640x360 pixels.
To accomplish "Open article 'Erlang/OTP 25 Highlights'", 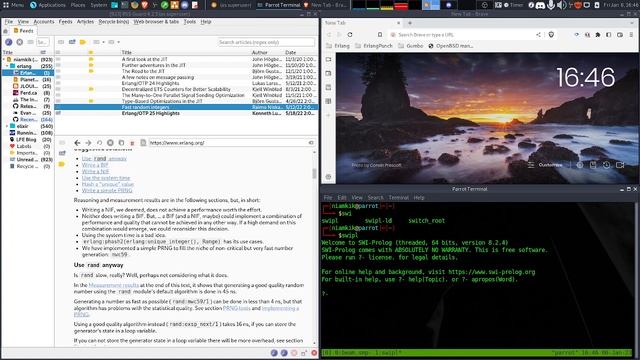I will click(151, 113).
